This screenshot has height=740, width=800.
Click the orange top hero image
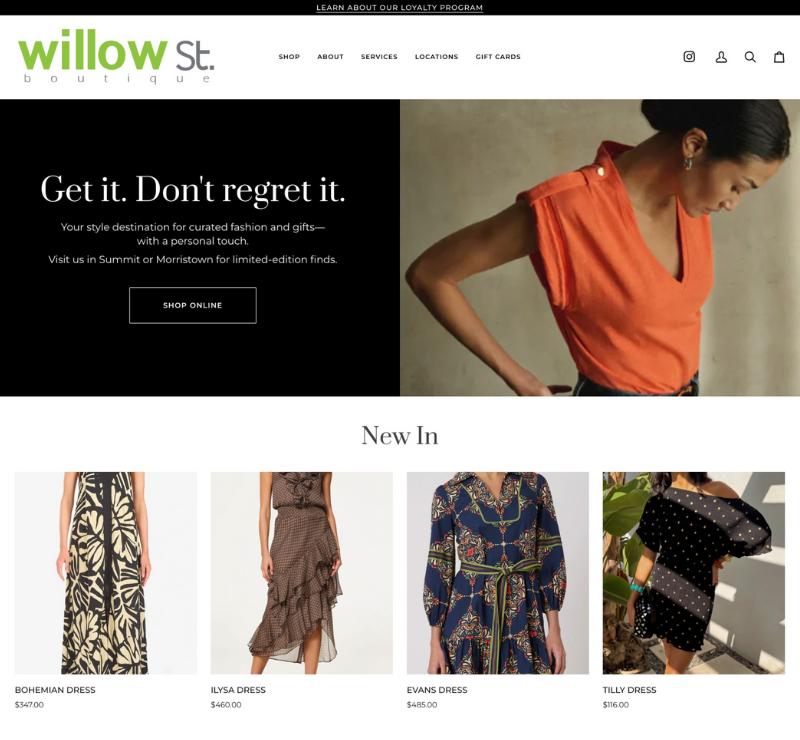coord(600,248)
